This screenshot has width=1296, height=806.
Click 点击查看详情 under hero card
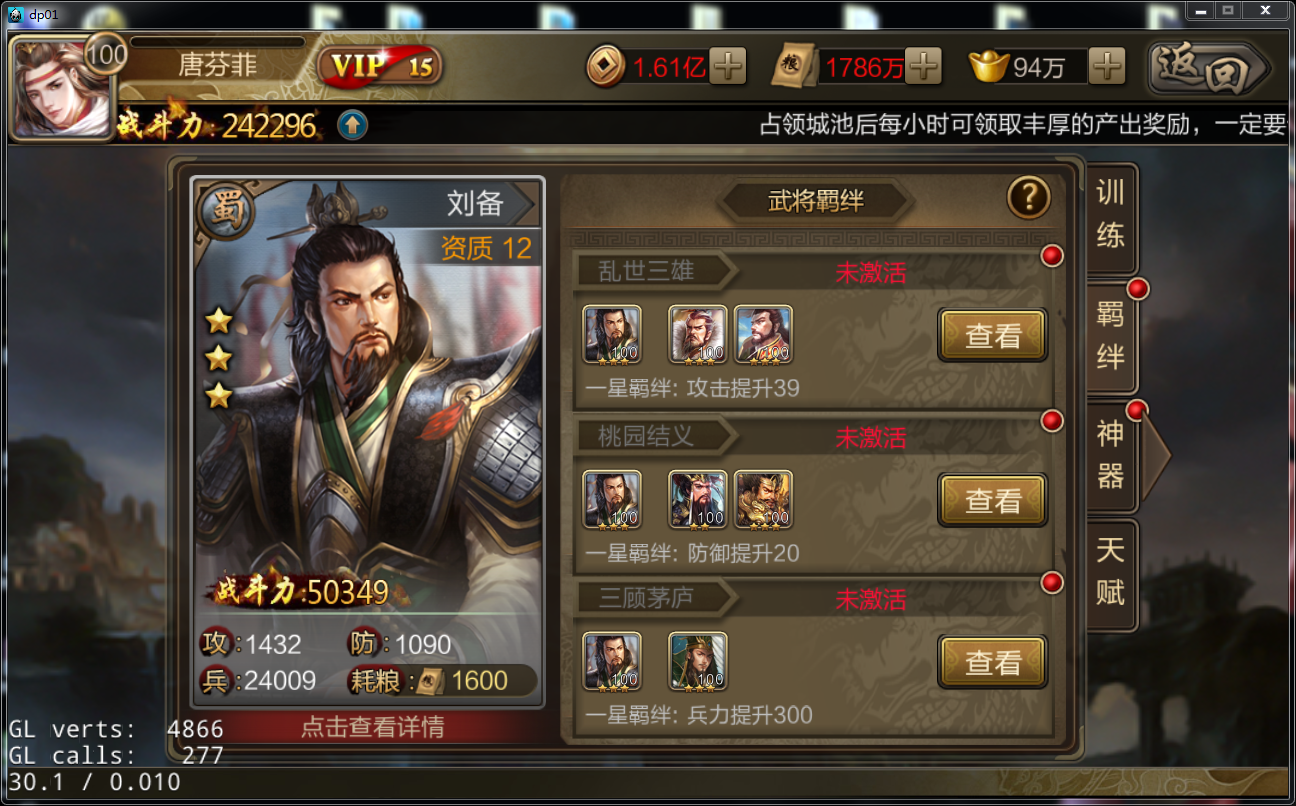point(372,727)
